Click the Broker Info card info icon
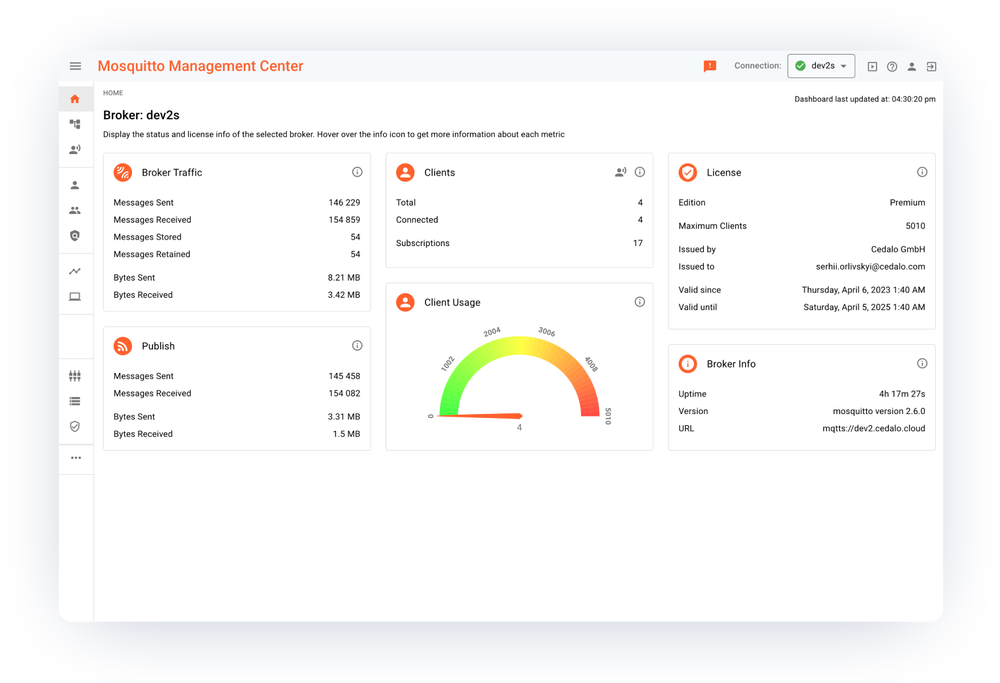 pos(922,364)
